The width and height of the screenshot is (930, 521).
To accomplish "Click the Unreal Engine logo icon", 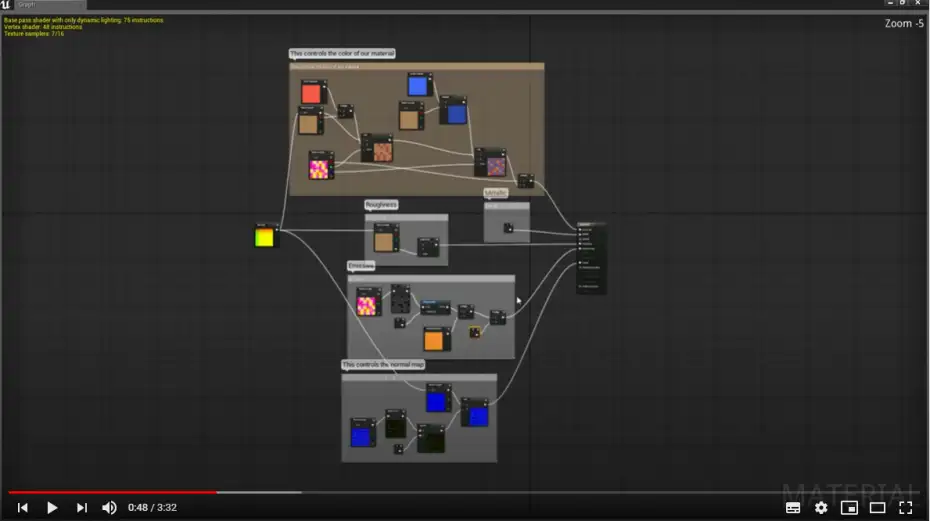I will (6, 5).
